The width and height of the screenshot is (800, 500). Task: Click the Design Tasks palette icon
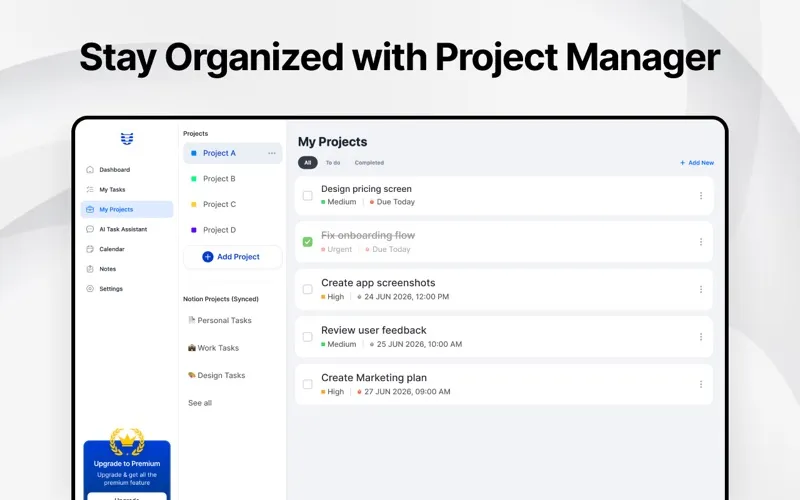coord(192,375)
